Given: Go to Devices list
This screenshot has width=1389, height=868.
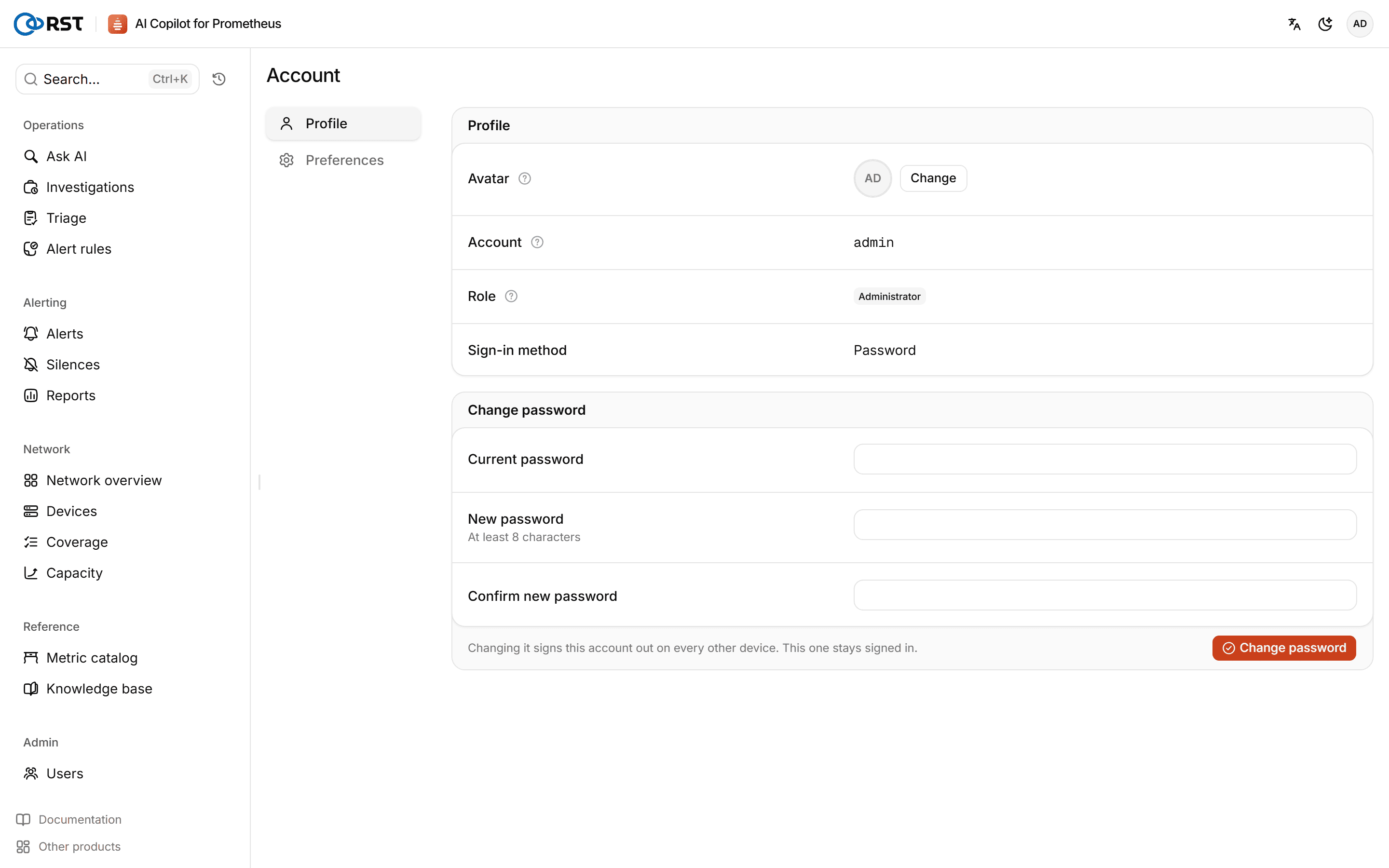Looking at the screenshot, I should coord(72,511).
